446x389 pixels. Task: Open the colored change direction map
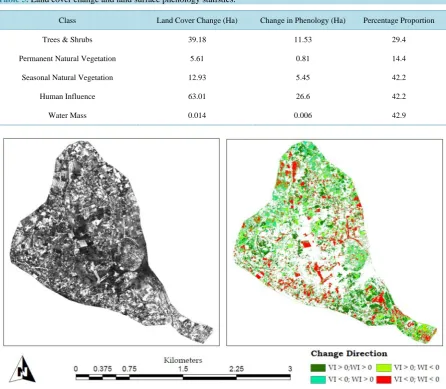[x=335, y=242]
